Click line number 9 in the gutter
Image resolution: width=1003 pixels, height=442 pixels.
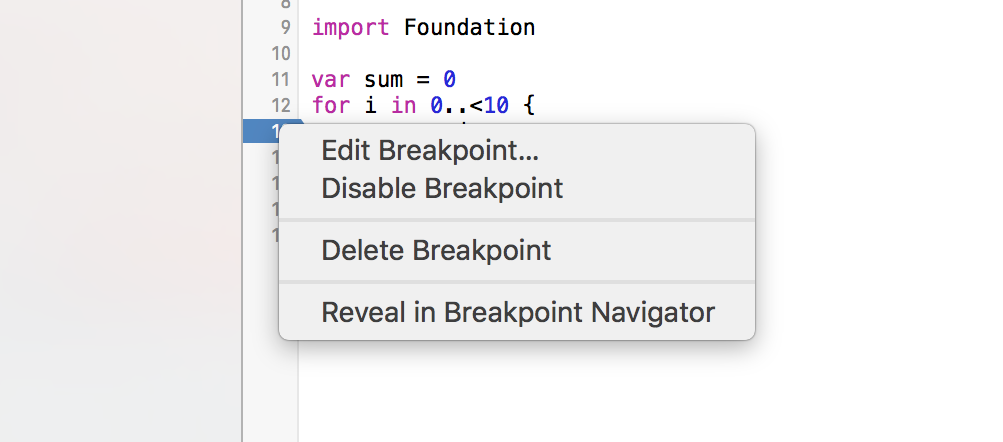[x=283, y=28]
